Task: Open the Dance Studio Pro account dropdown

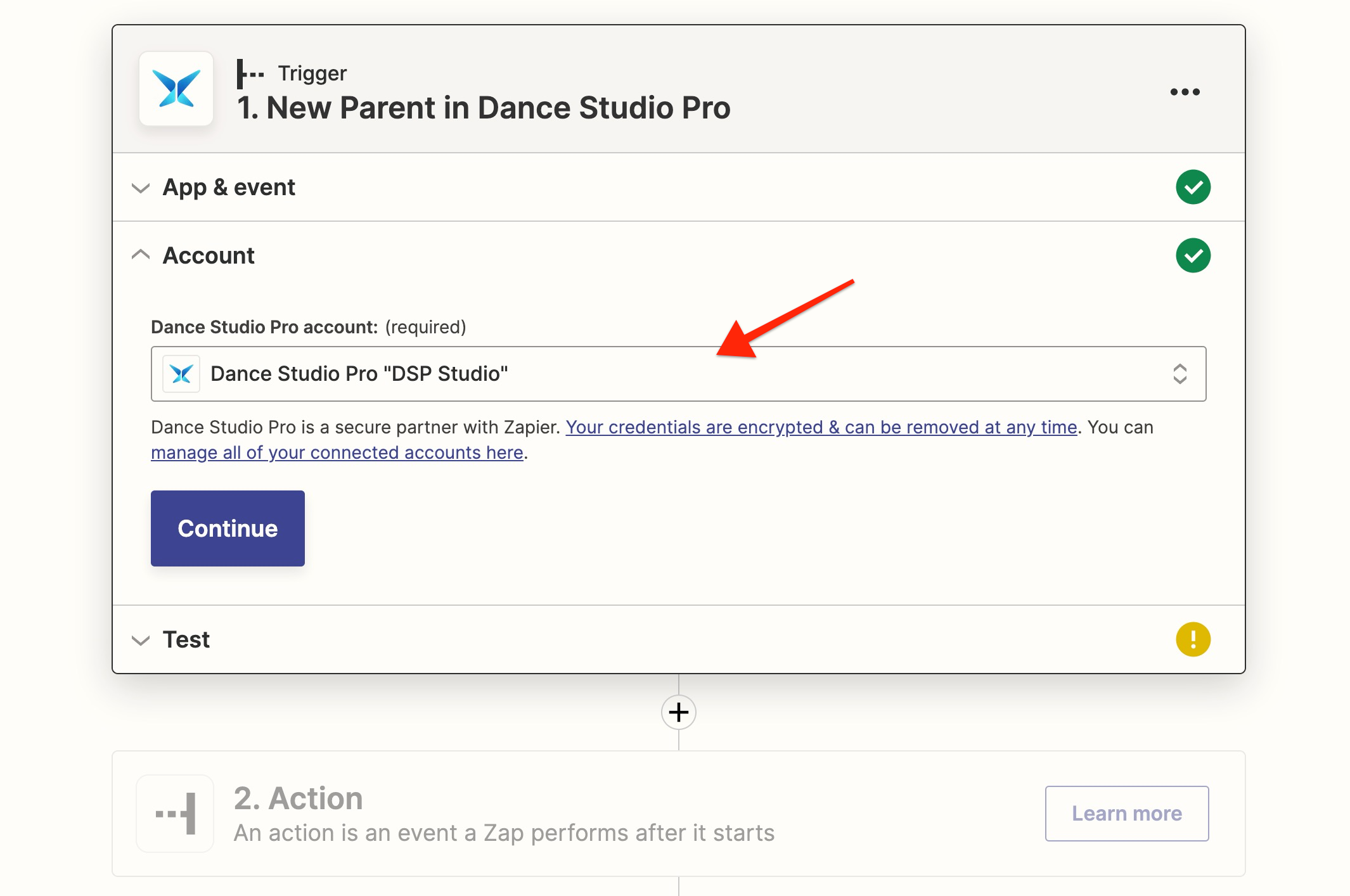Action: [678, 374]
